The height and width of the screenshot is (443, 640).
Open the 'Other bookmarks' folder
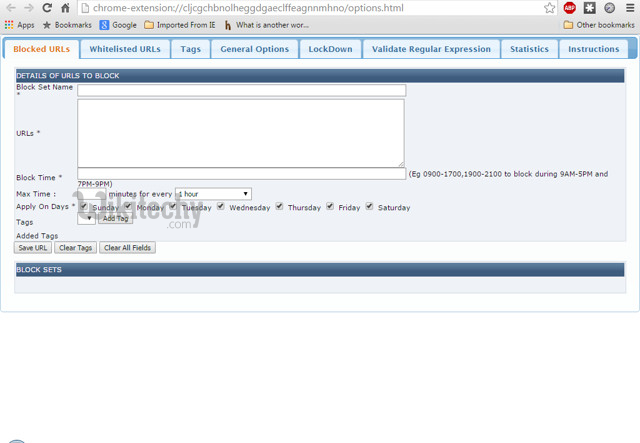click(x=599, y=25)
